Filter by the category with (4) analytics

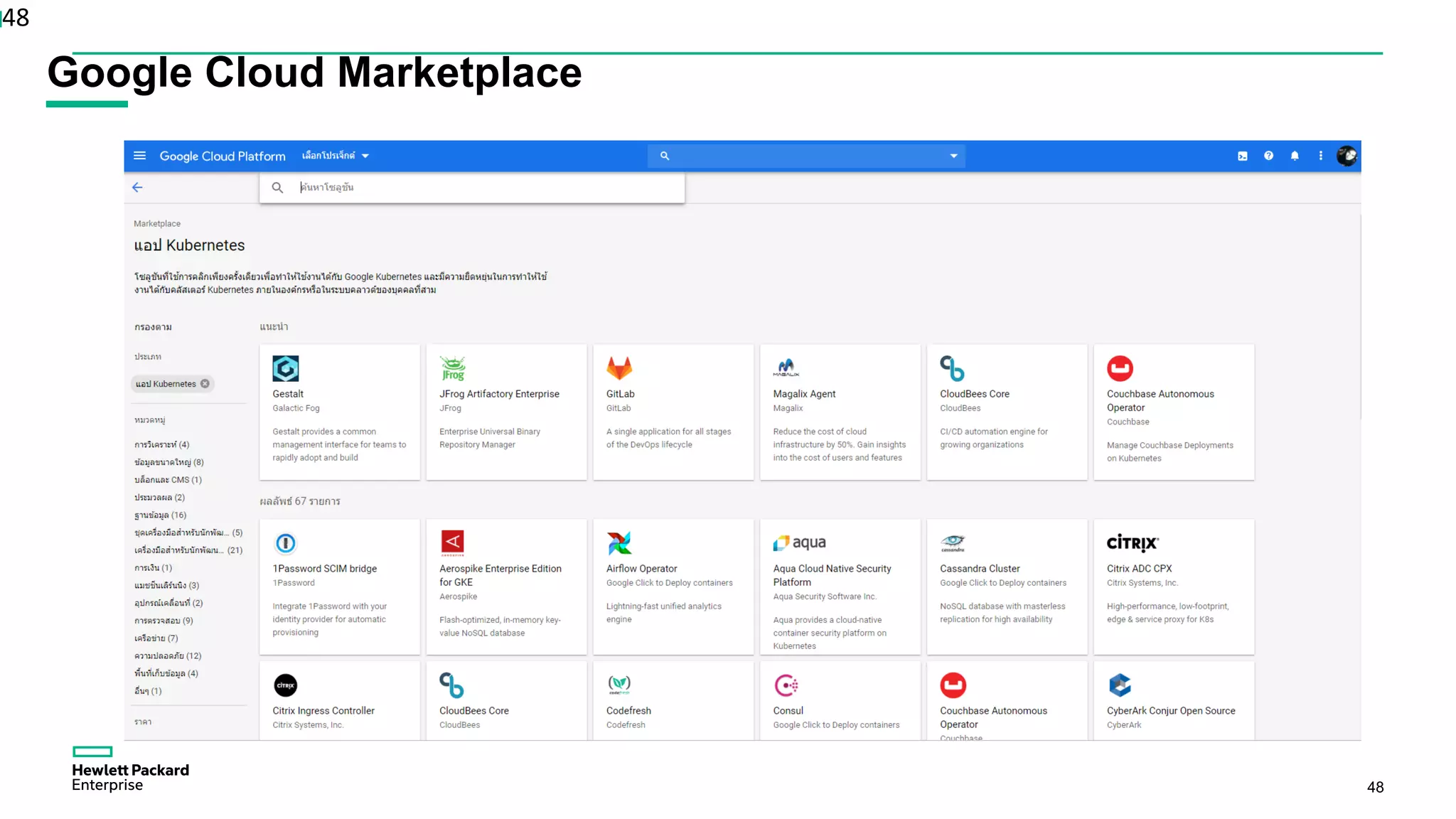(x=162, y=445)
